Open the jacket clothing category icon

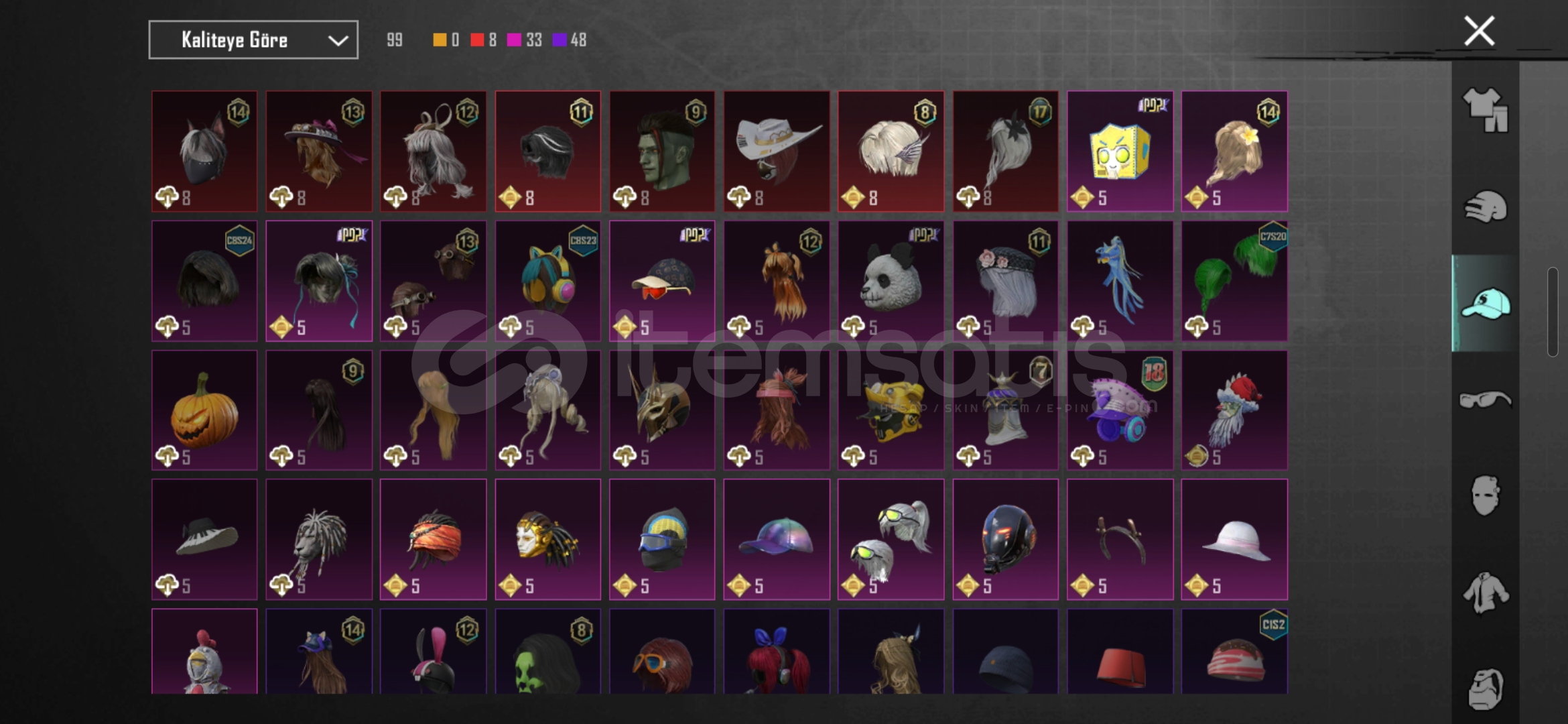[1485, 593]
